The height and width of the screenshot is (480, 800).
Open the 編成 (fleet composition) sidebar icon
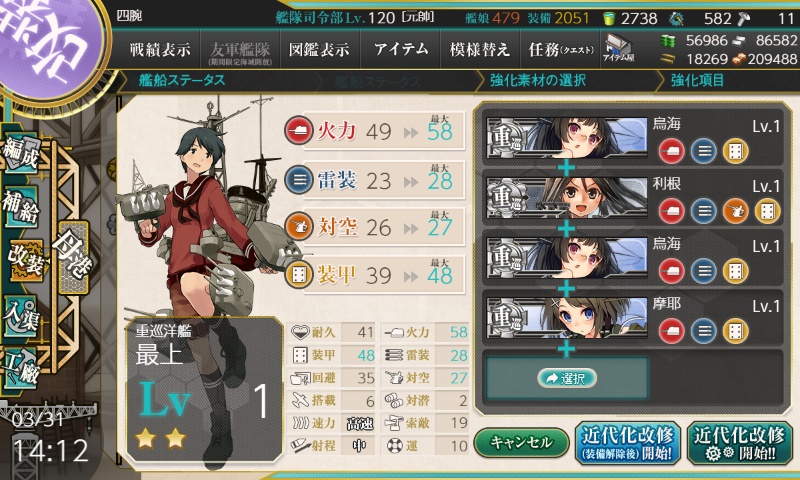point(21,153)
